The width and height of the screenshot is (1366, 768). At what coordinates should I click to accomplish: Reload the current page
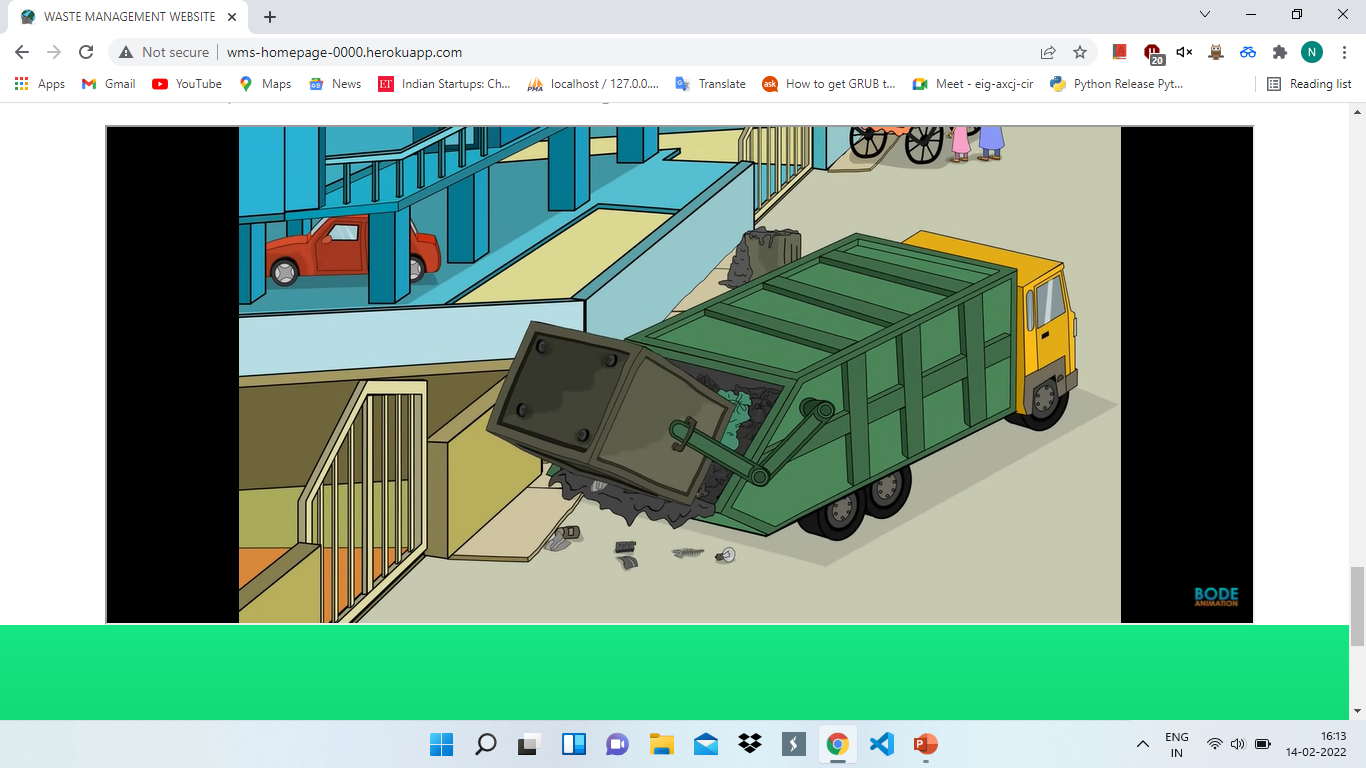pyautogui.click(x=86, y=52)
